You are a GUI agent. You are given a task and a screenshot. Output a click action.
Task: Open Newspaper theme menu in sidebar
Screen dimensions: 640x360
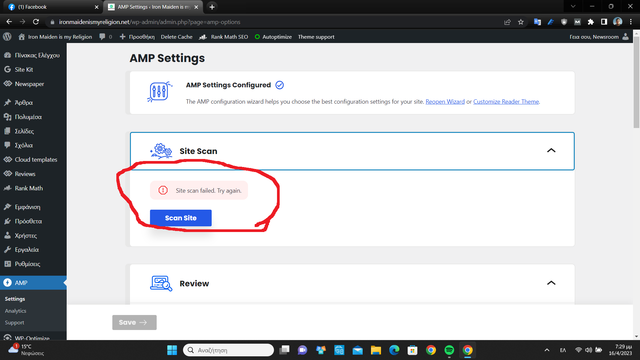[33, 84]
